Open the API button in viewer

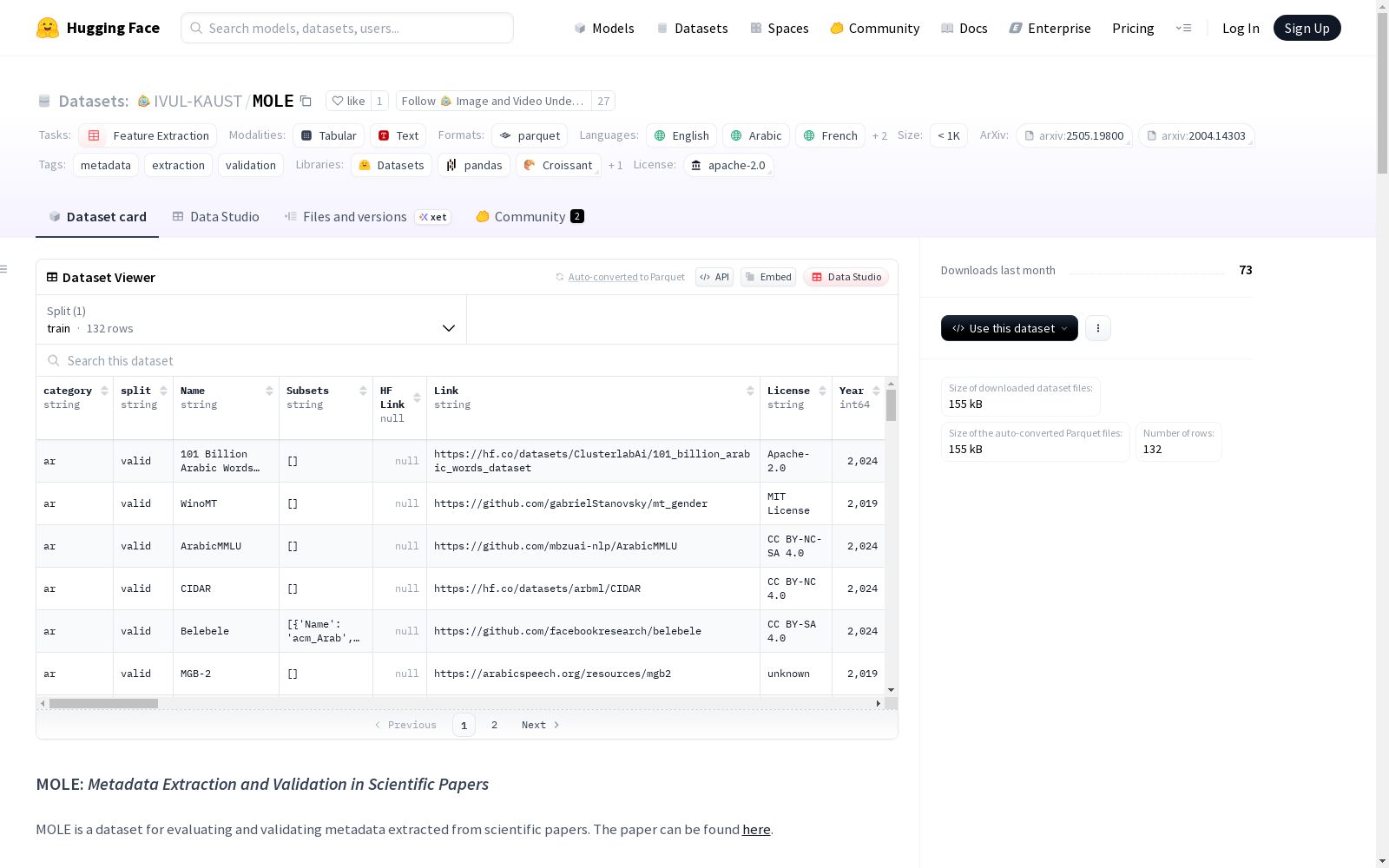pyautogui.click(x=714, y=277)
